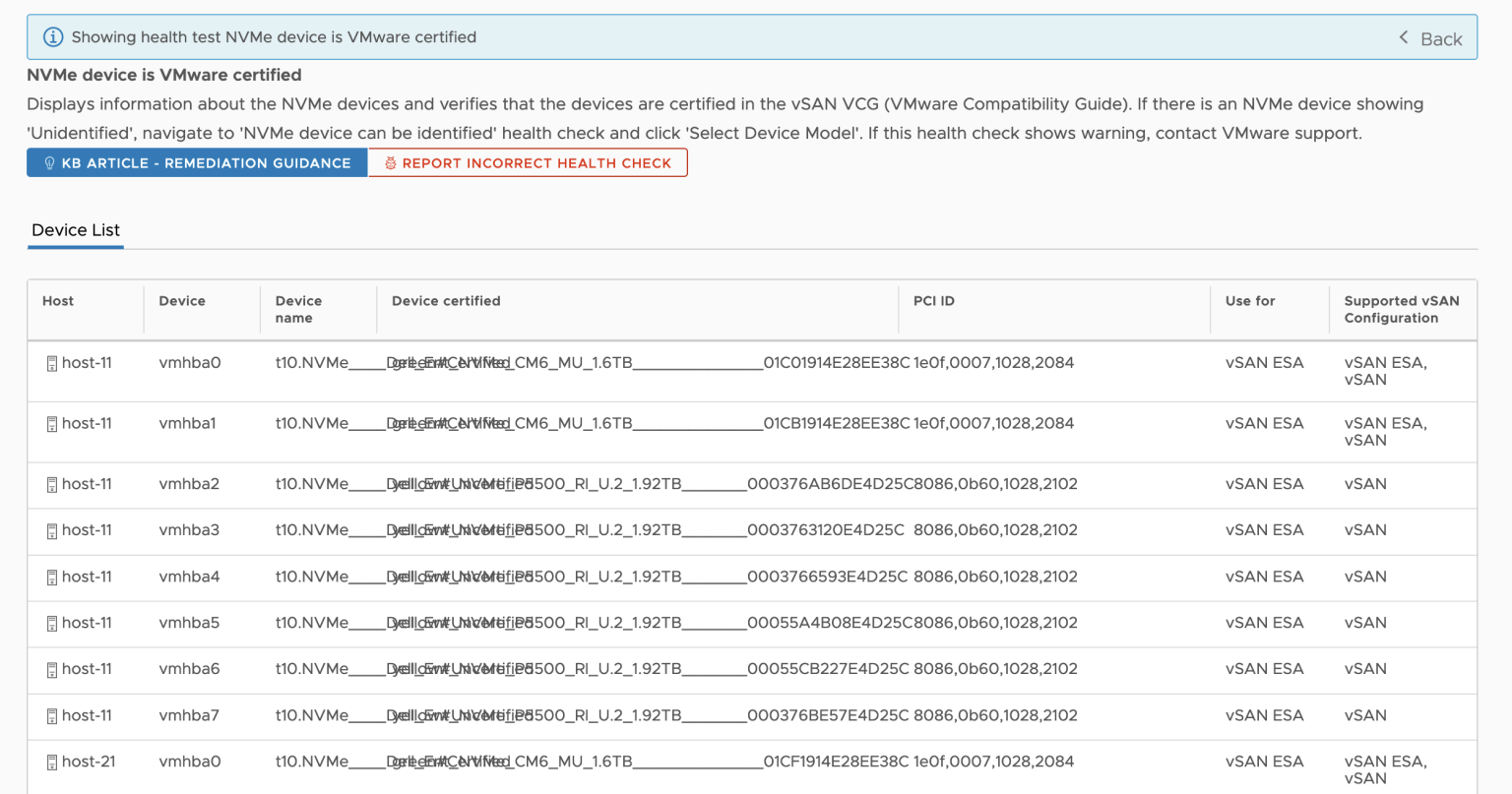Click the bug icon on Report Incorrect button
Image resolution: width=1512 pixels, height=794 pixels.
(x=386, y=162)
